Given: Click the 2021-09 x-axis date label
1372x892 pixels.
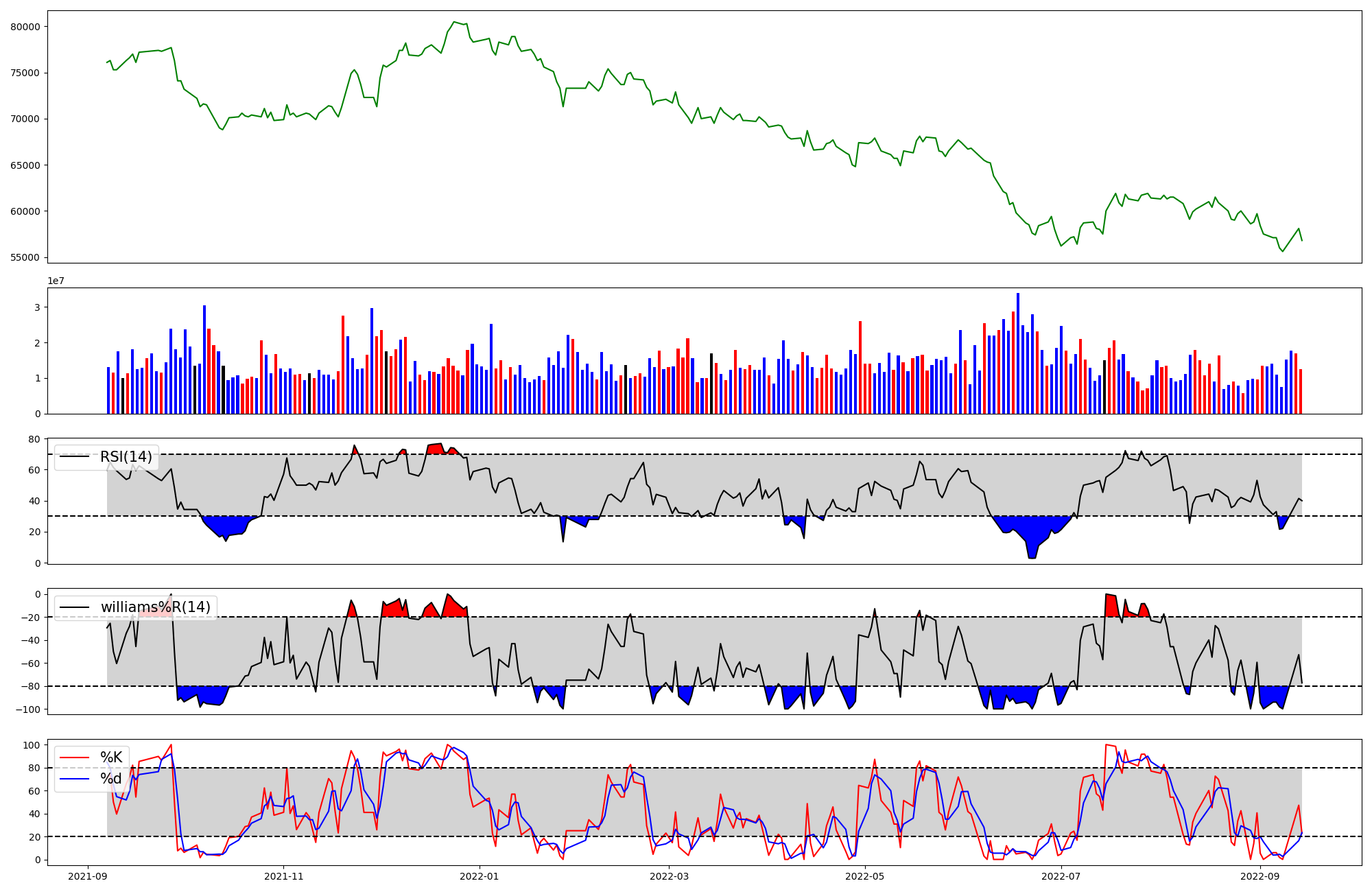Looking at the screenshot, I should pyautogui.click(x=87, y=876).
